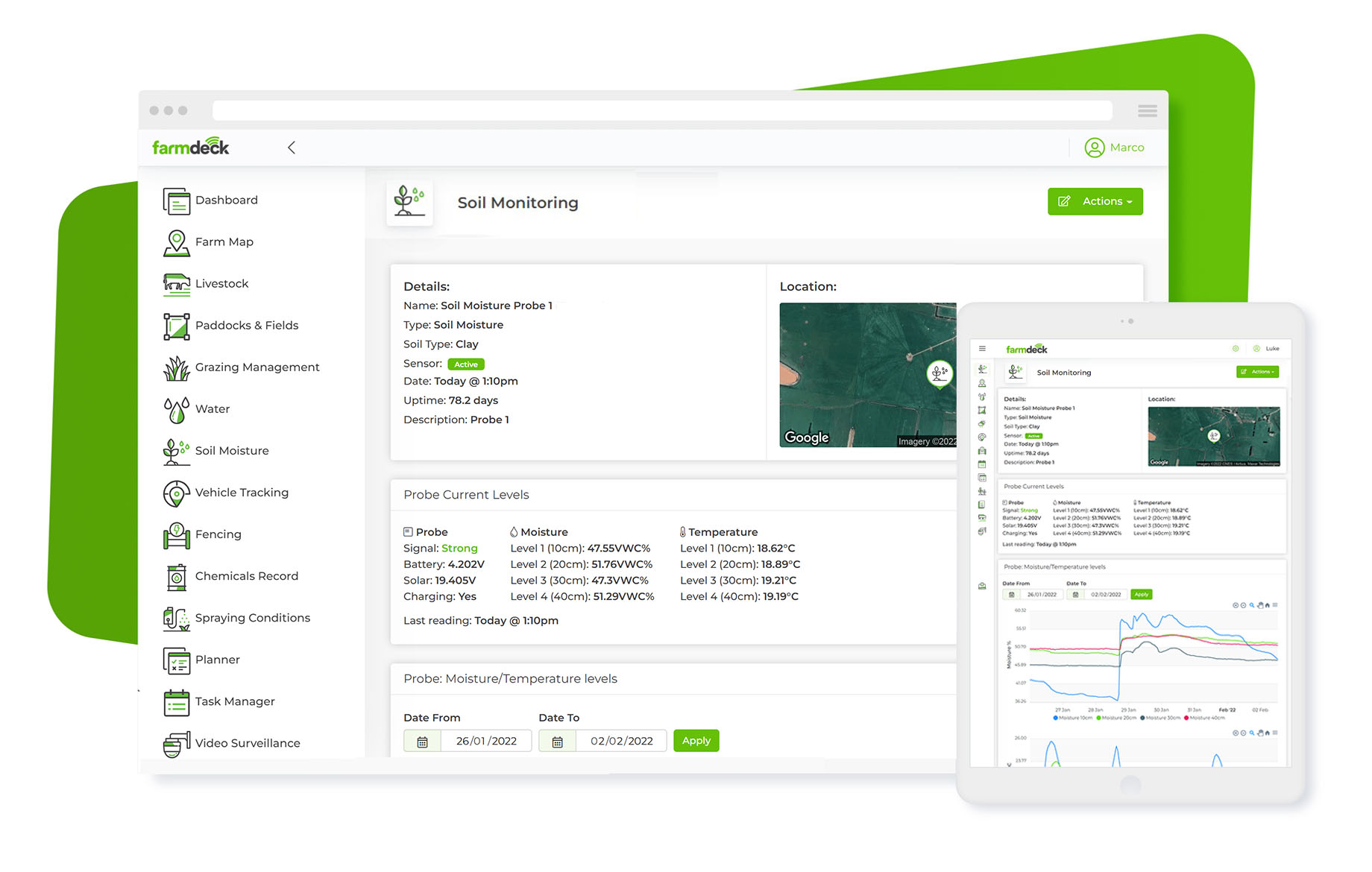Open the Actions dropdown on desktop
The height and width of the screenshot is (872, 1372).
click(x=1095, y=201)
